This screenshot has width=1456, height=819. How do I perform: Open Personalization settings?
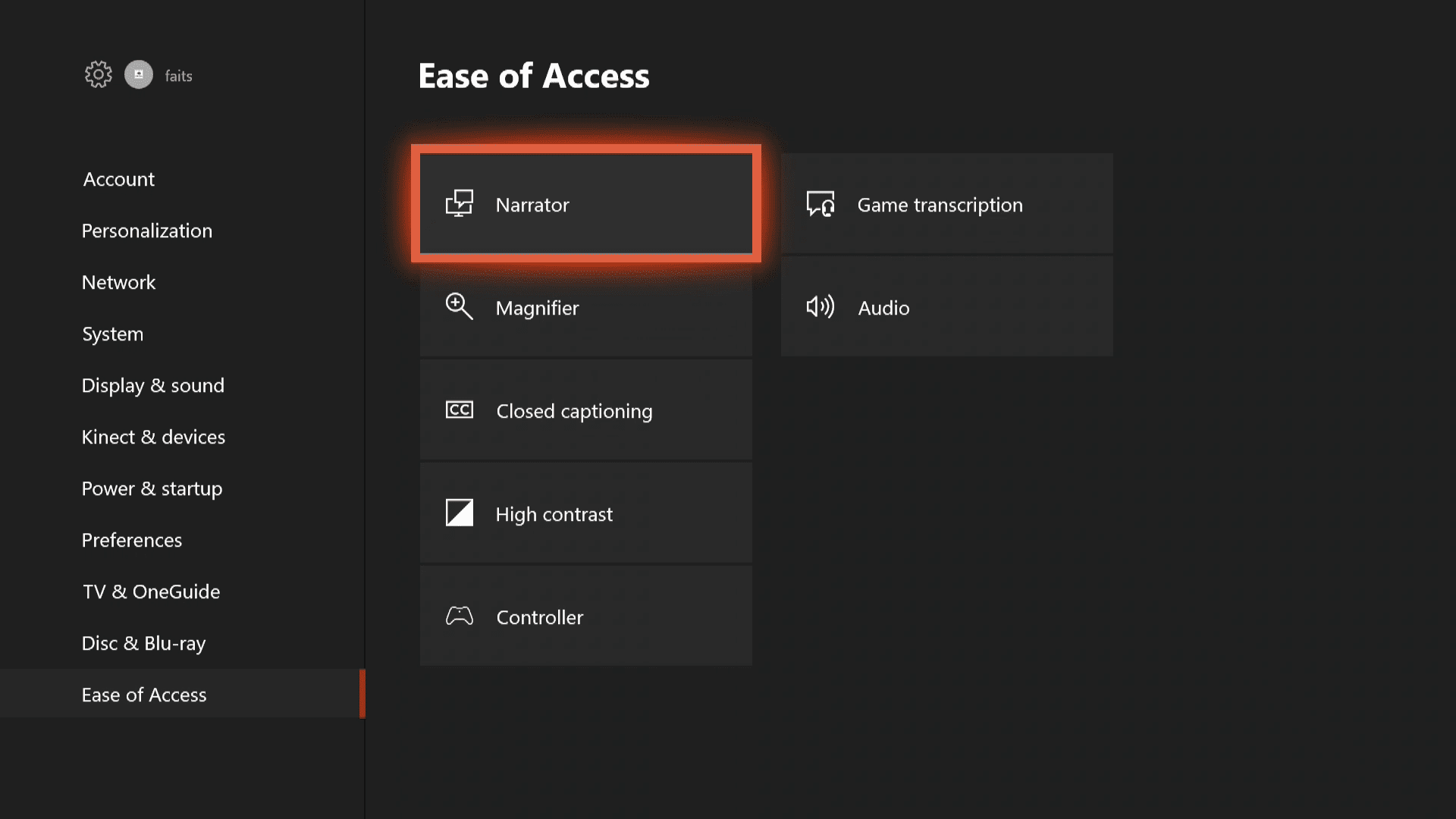147,230
